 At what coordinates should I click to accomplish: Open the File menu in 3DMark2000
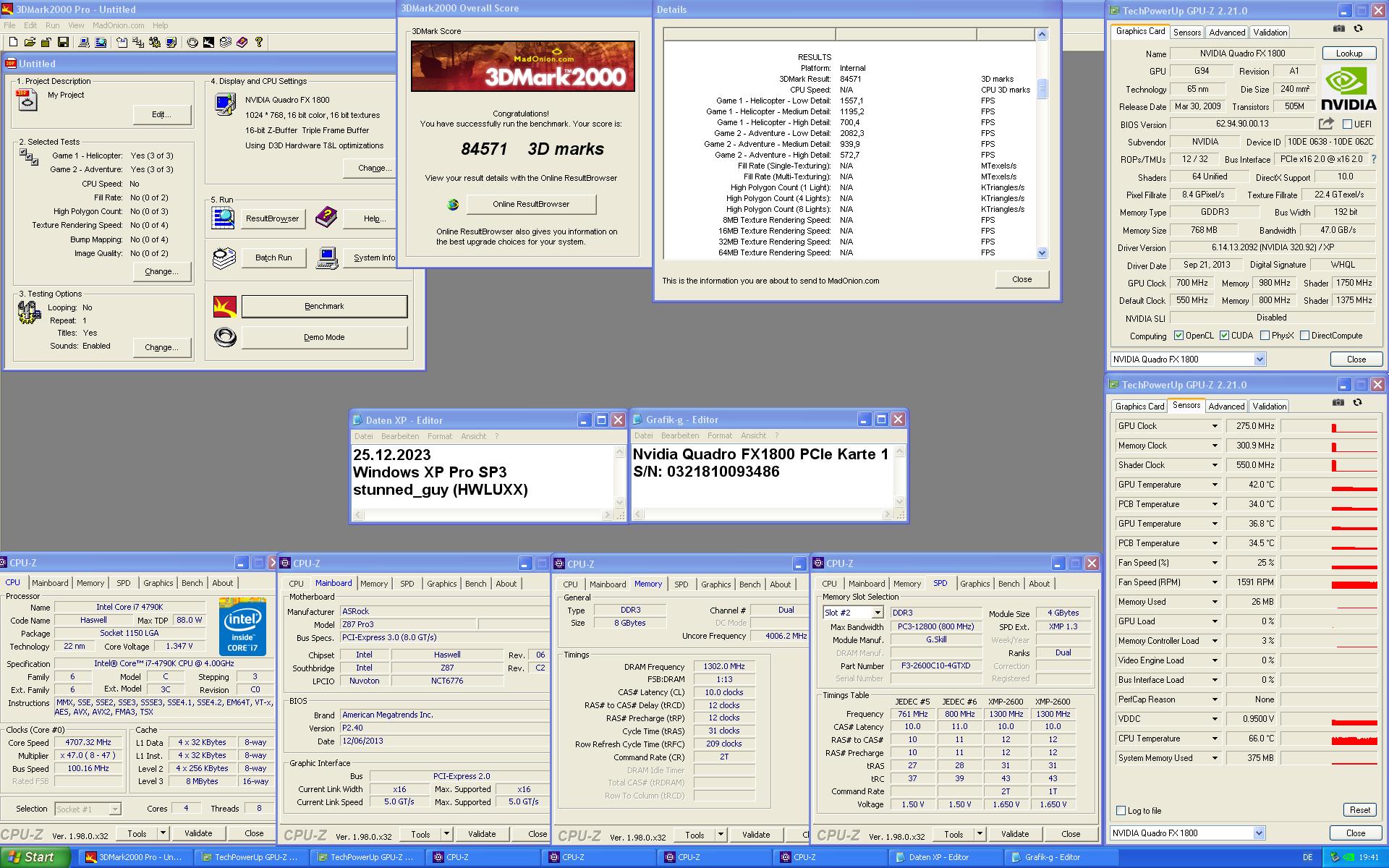(9, 25)
